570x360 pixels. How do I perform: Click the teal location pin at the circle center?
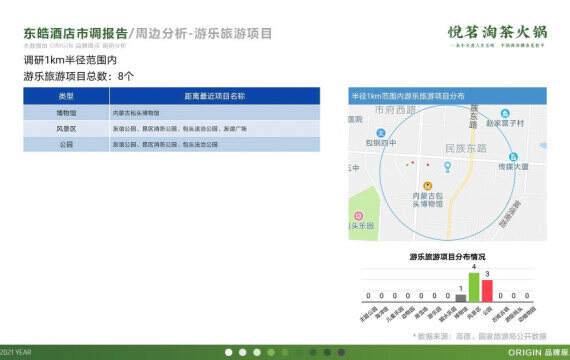[447, 167]
